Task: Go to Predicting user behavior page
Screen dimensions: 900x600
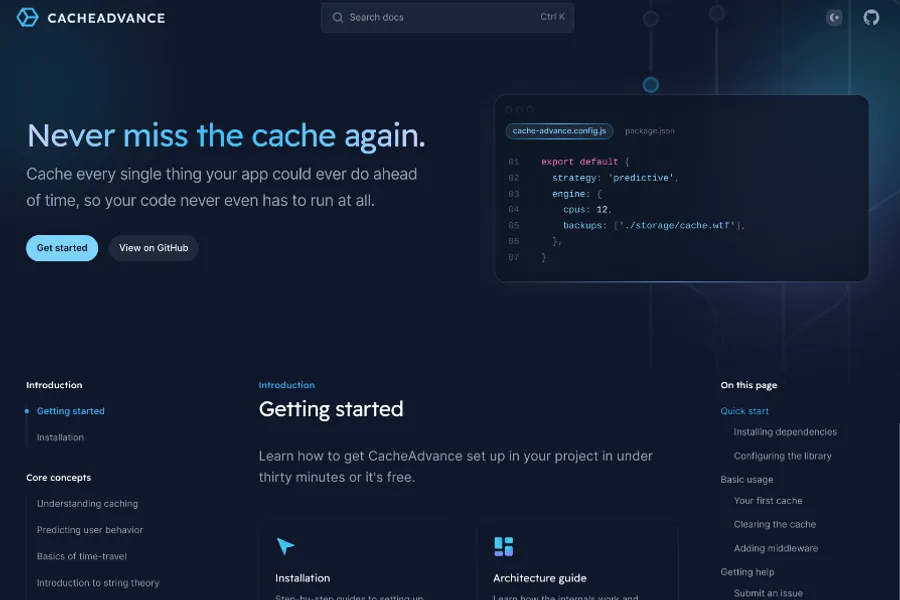Action: [x=90, y=530]
